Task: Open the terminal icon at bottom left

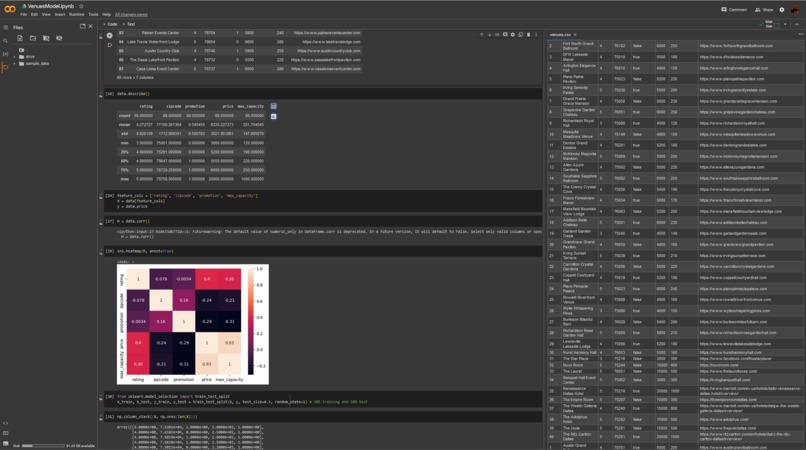Action: (6, 443)
